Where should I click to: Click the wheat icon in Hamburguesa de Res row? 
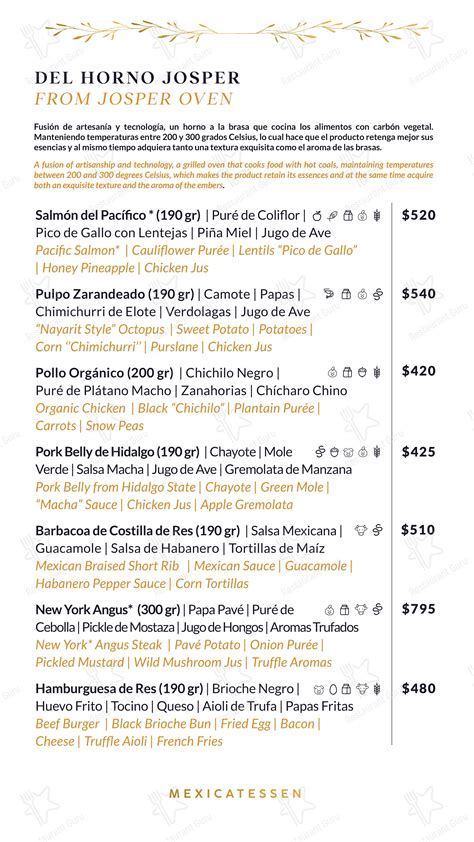(x=376, y=689)
